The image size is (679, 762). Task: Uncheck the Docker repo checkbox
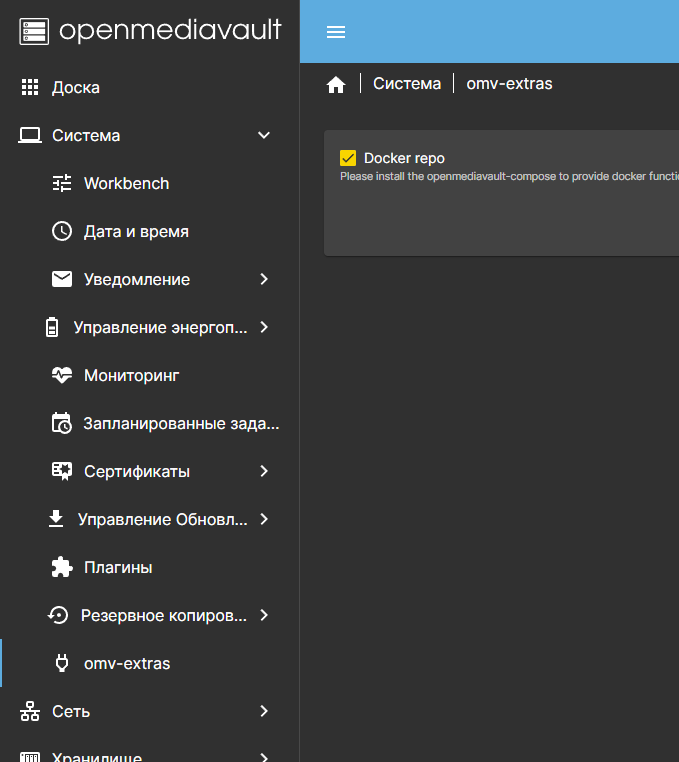tap(348, 158)
